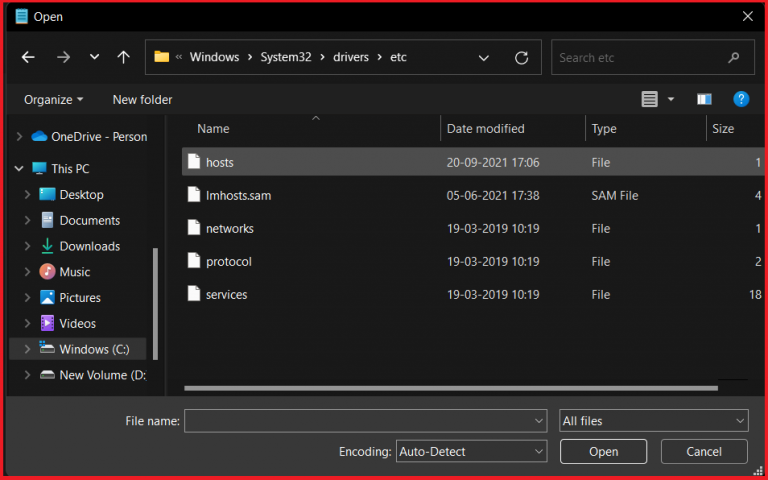Select the networks file
The width and height of the screenshot is (768, 480).
[x=473, y=228]
